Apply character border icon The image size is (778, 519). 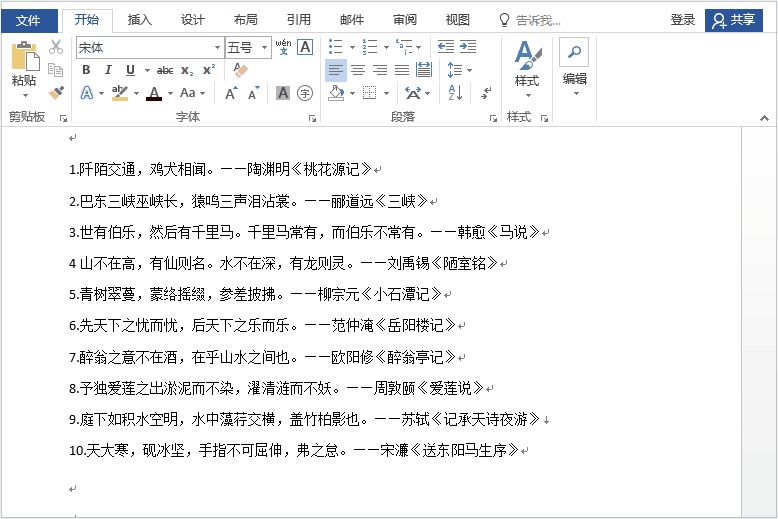305,47
